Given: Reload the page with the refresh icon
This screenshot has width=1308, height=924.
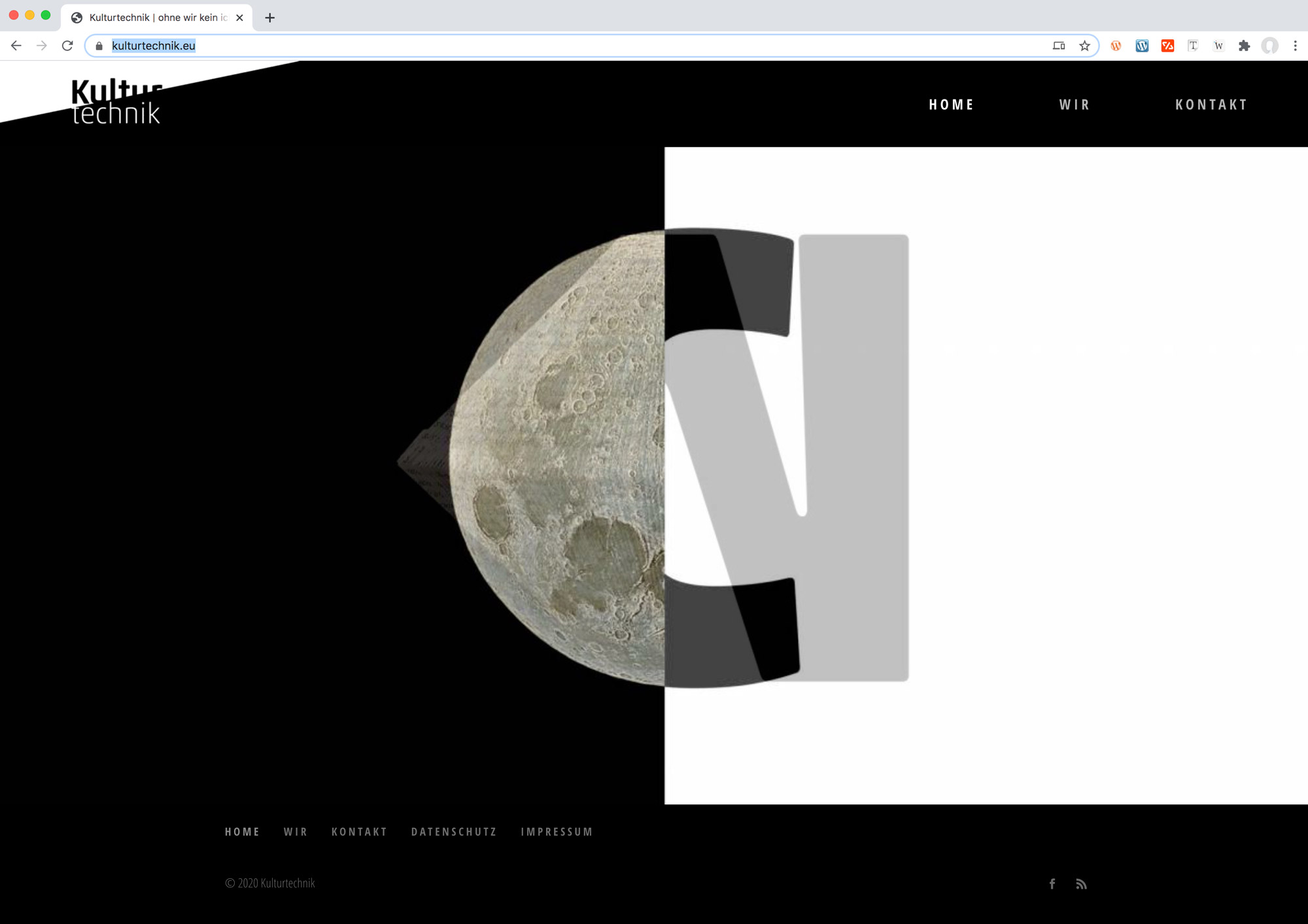Looking at the screenshot, I should 67,46.
